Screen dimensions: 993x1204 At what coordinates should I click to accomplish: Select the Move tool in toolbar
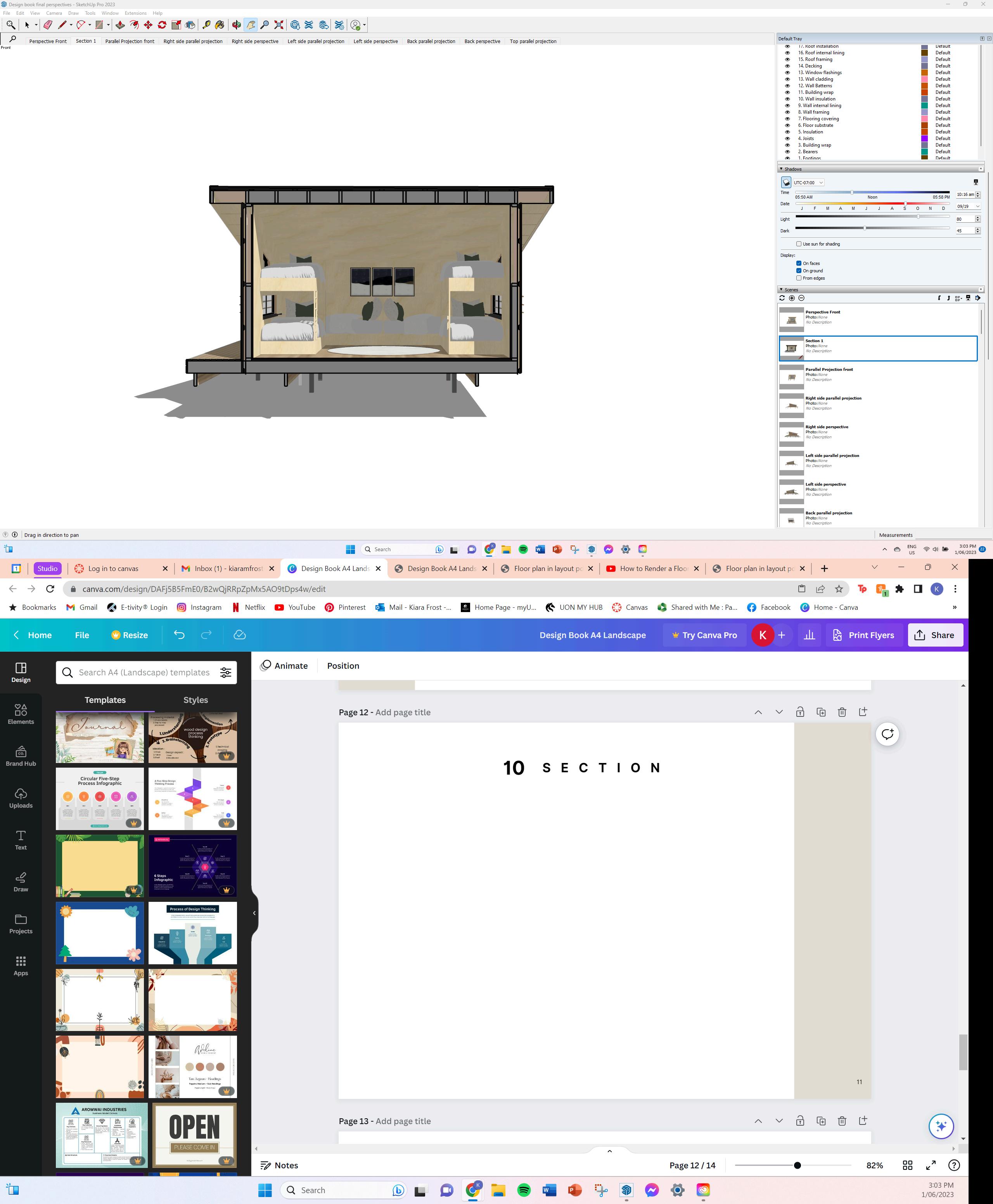148,25
